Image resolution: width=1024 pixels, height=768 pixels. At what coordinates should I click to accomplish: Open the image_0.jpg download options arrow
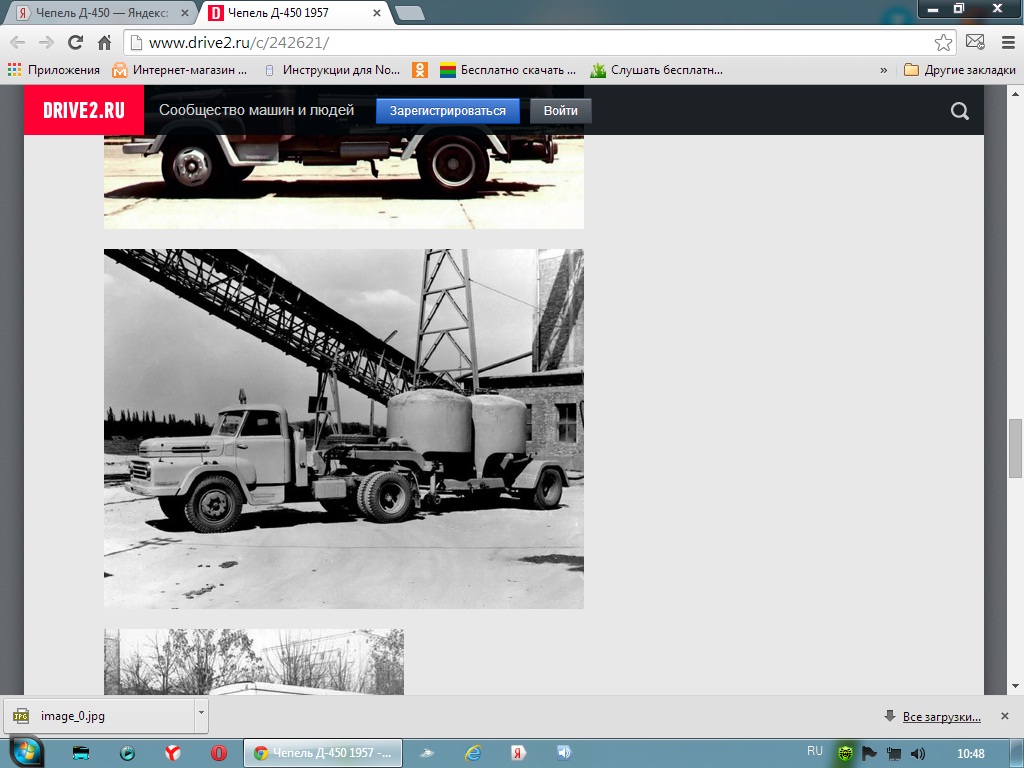201,715
